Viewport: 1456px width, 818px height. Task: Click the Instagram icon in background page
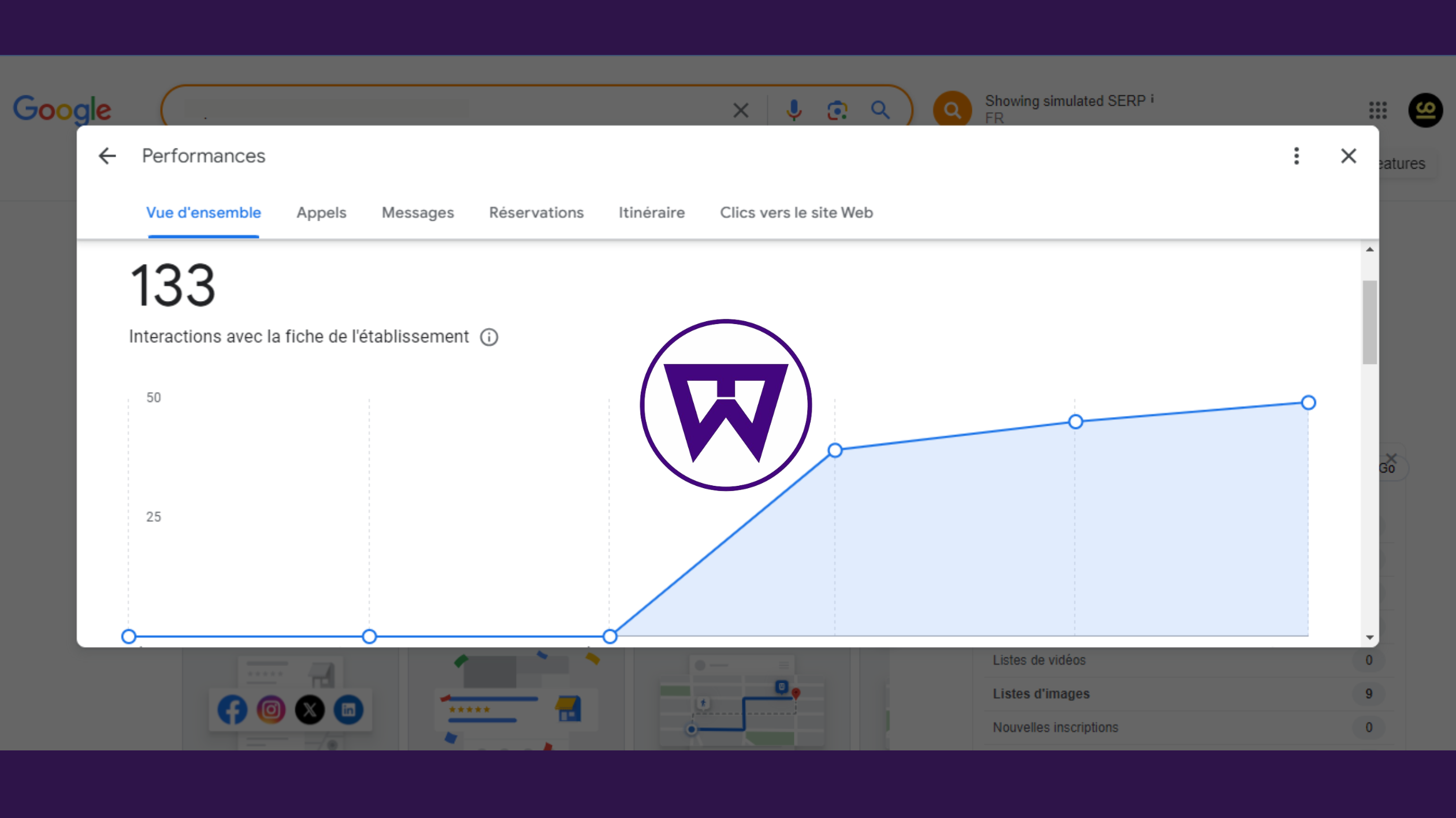point(271,710)
